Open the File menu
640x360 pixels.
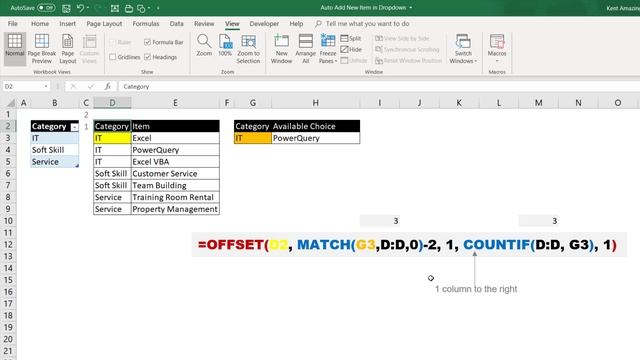[13, 24]
